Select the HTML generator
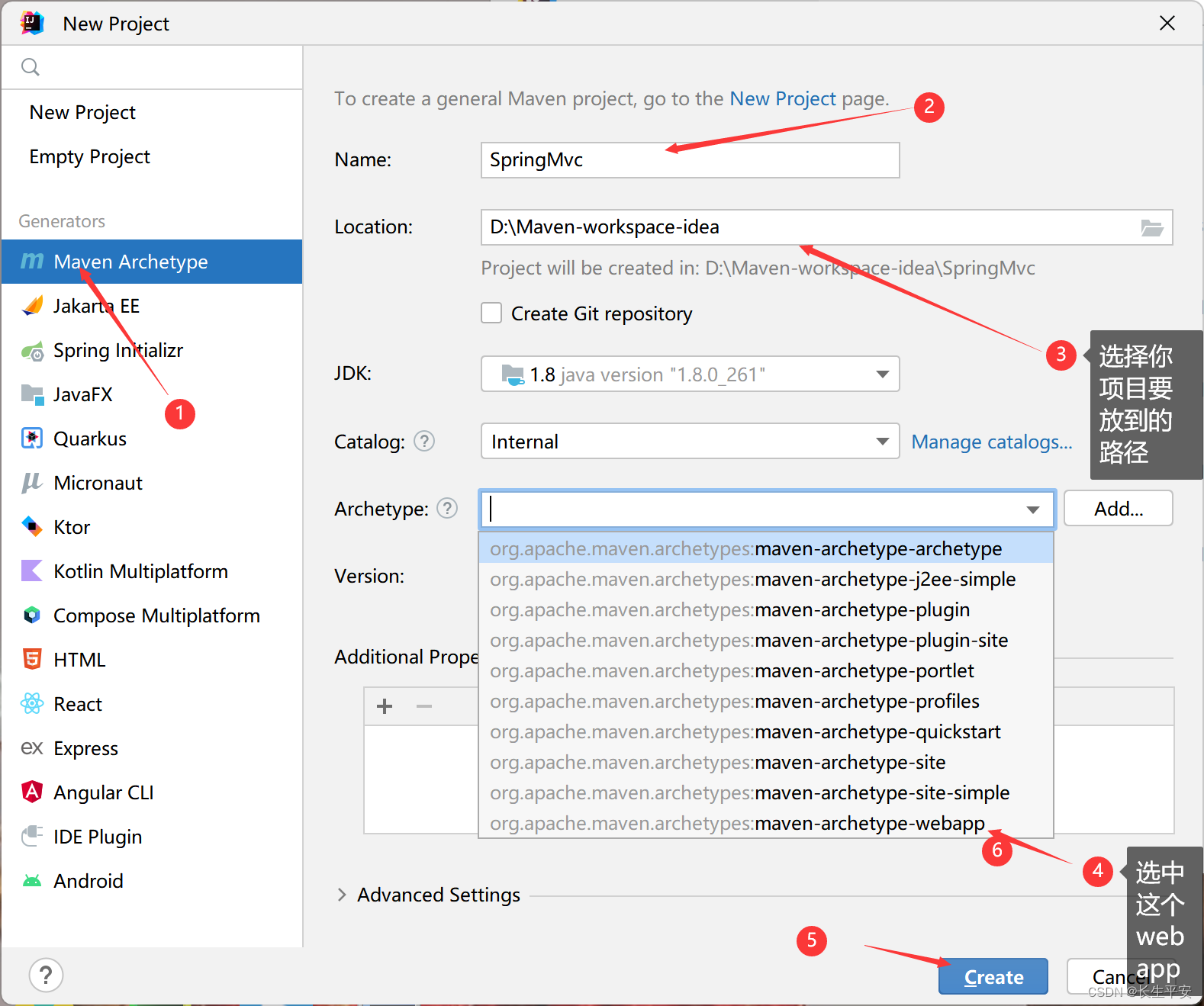Image resolution: width=1204 pixels, height=1006 pixels. (x=152, y=660)
